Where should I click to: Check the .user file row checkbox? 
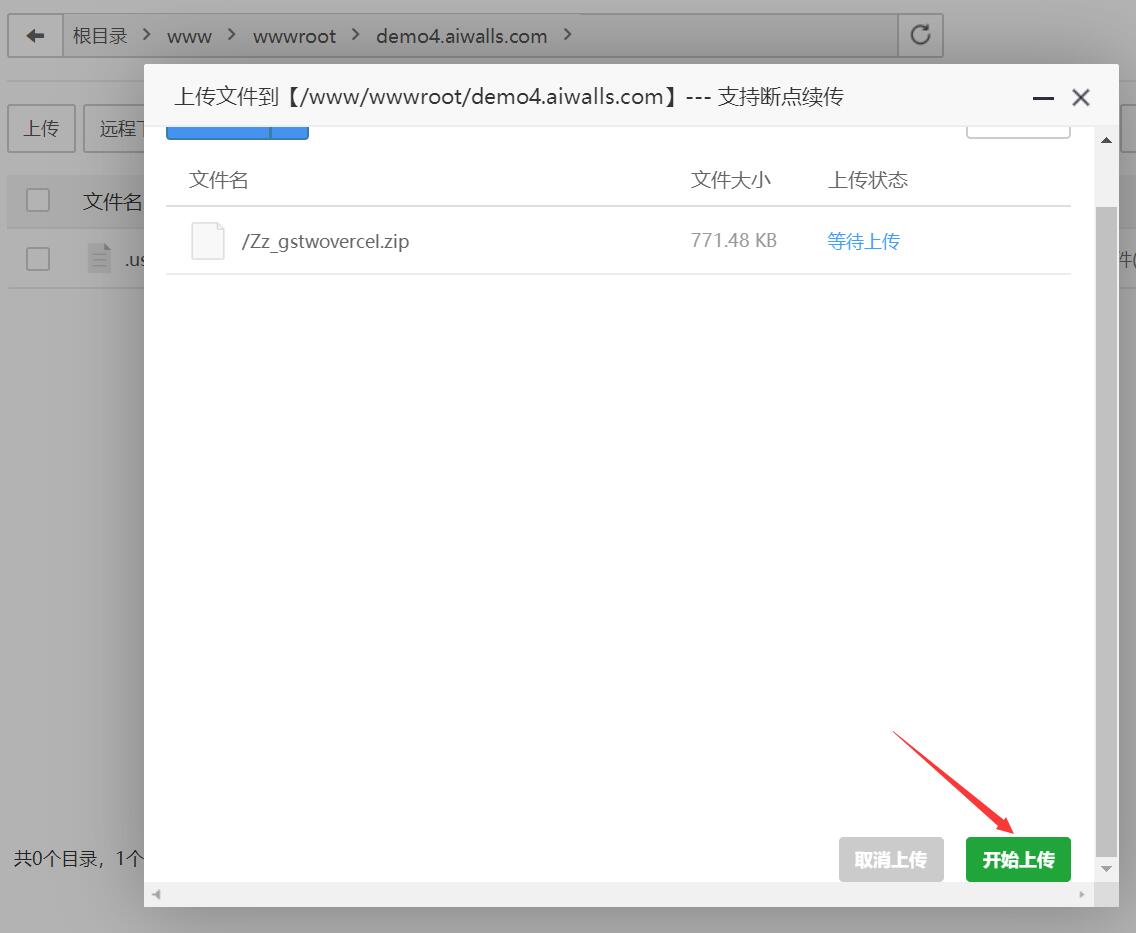tap(38, 259)
